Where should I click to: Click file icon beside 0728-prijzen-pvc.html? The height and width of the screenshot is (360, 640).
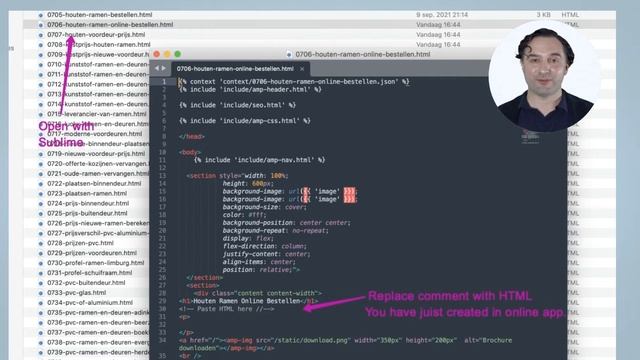(x=40, y=243)
